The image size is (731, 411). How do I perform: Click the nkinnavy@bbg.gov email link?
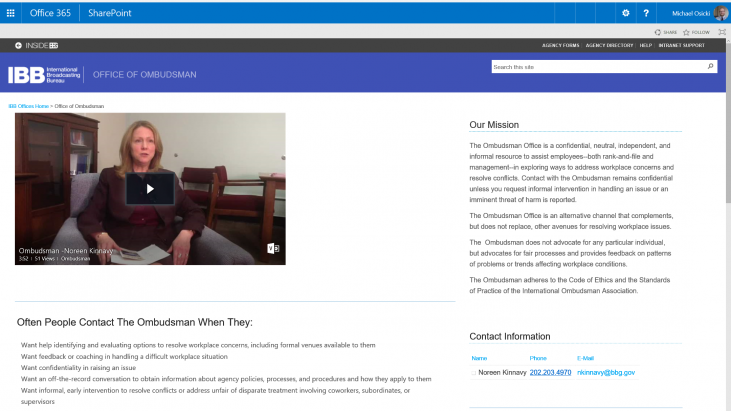[606, 372]
